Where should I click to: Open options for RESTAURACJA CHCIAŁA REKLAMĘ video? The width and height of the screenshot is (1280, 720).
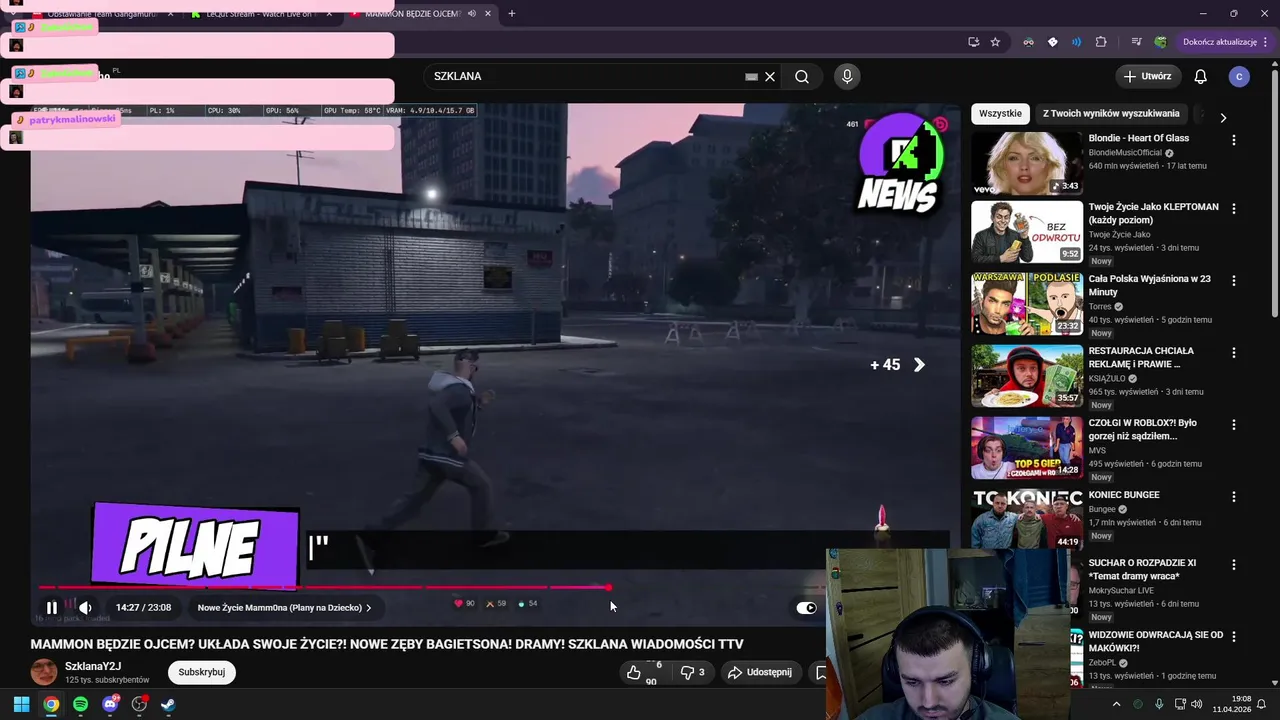click(1233, 353)
